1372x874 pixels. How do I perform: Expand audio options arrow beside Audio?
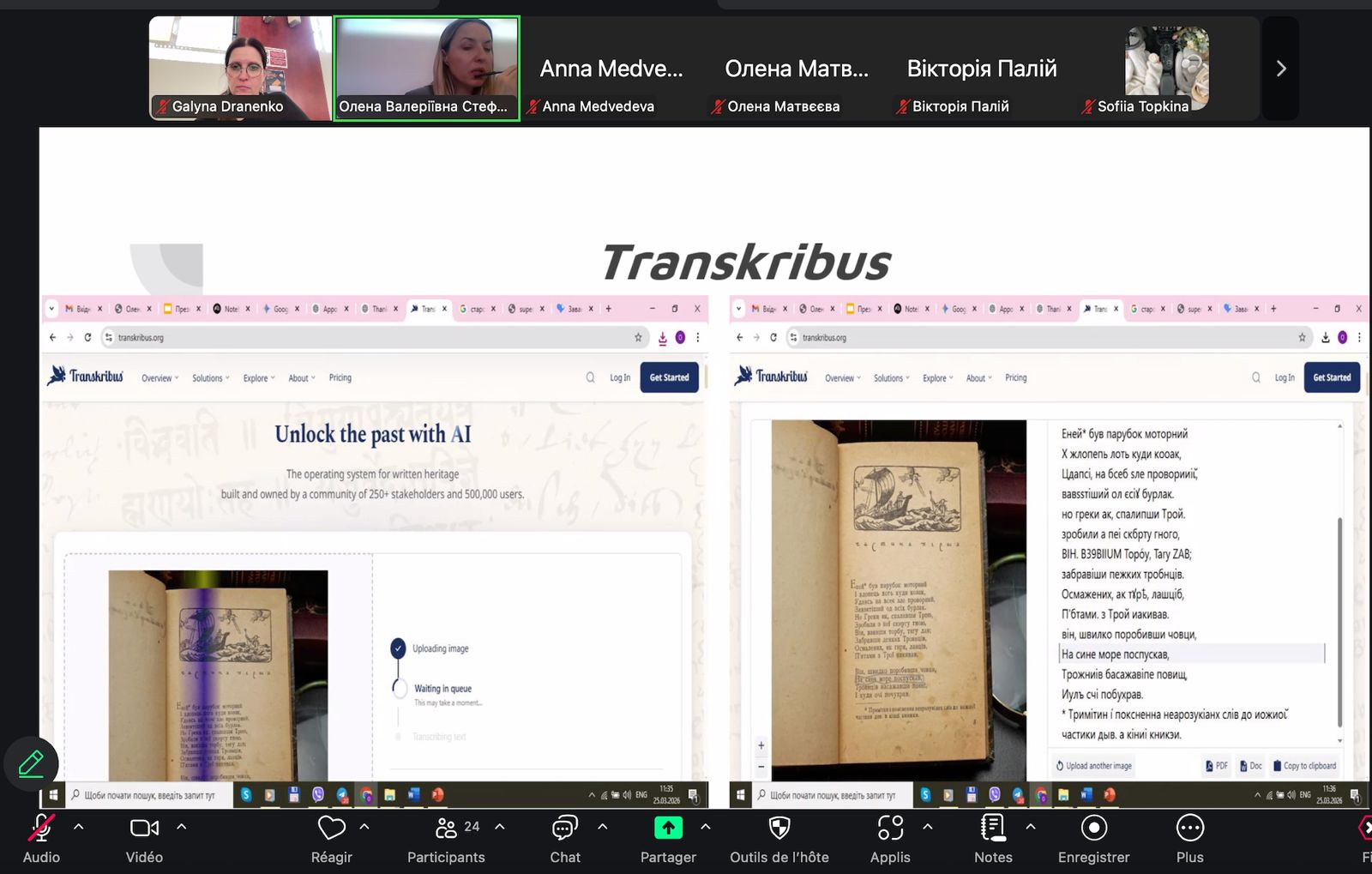point(79,827)
